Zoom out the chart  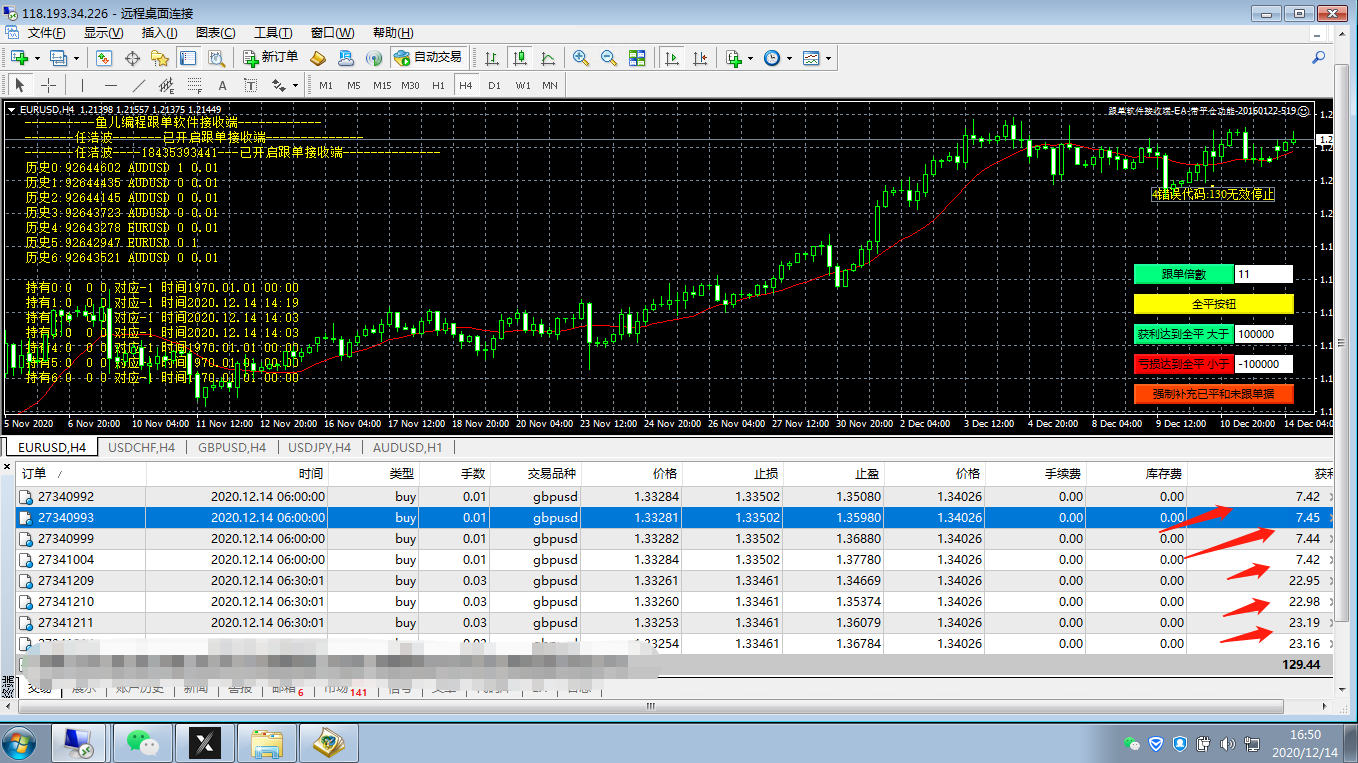[609, 58]
